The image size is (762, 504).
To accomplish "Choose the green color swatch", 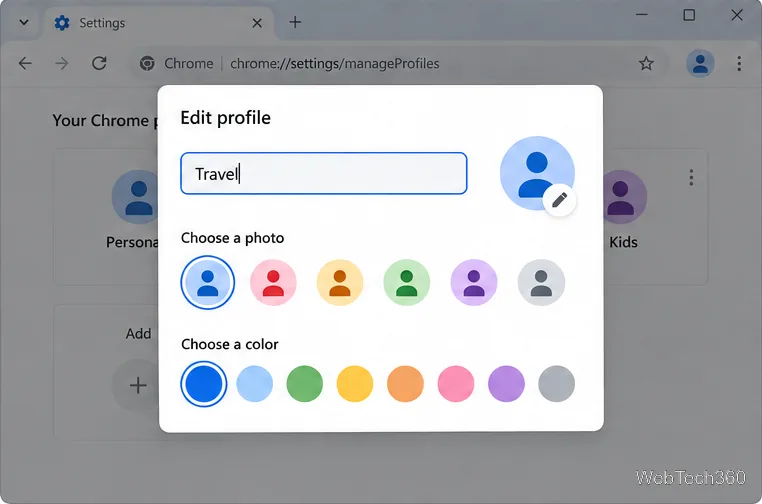I will 305,384.
